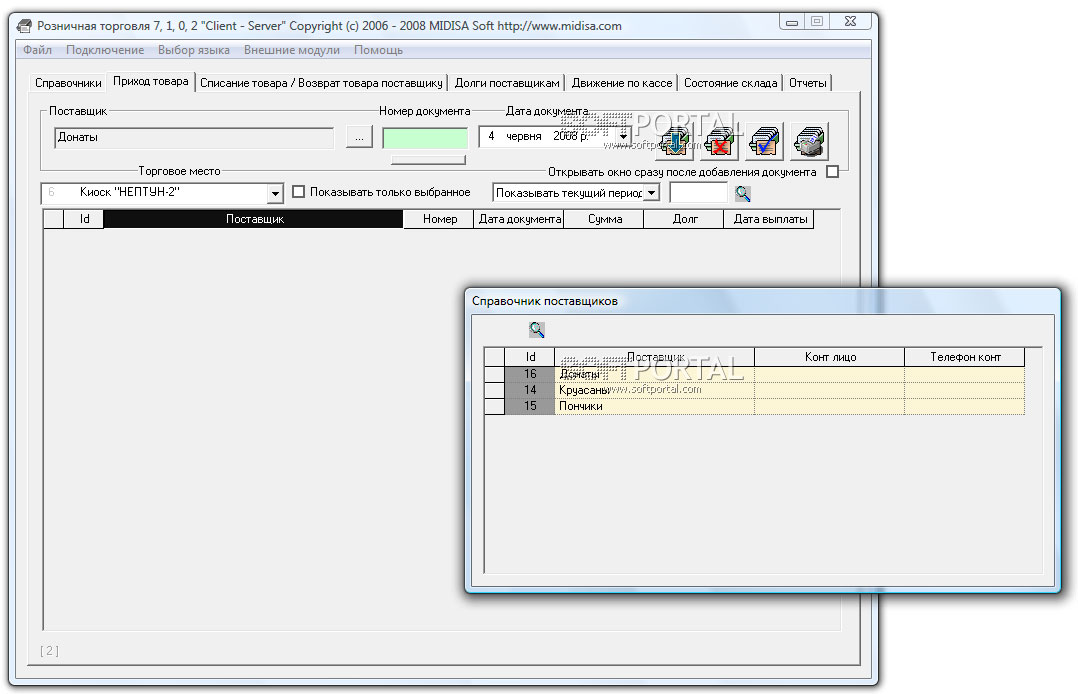Close the main Розничная торговля window
Screen dimensions: 1078x694
point(850,22)
